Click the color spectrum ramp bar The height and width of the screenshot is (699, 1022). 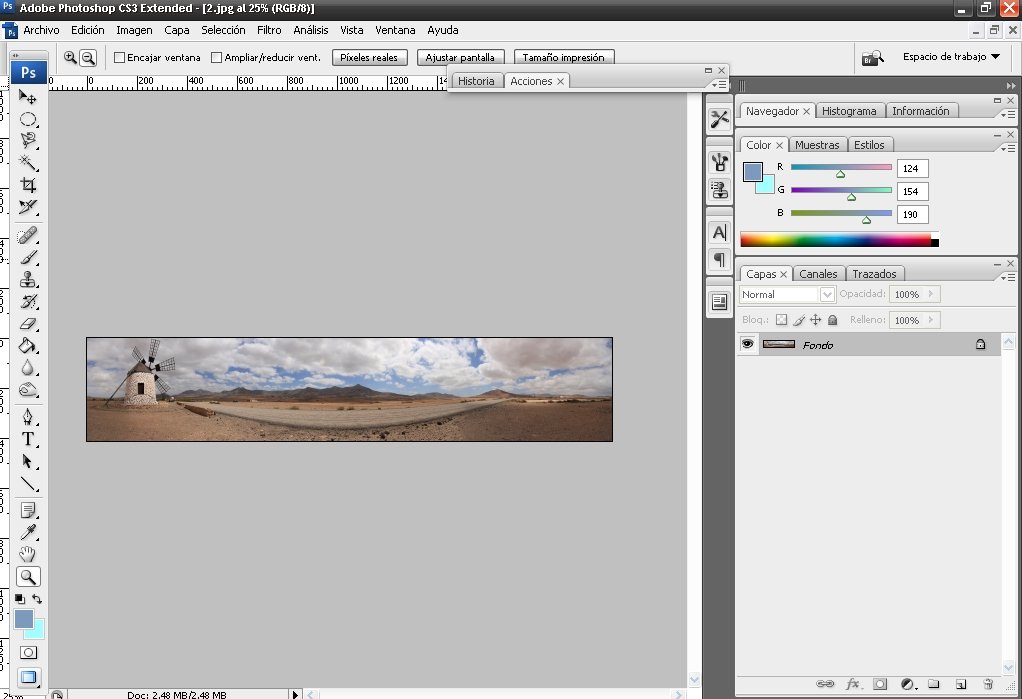pyautogui.click(x=835, y=240)
